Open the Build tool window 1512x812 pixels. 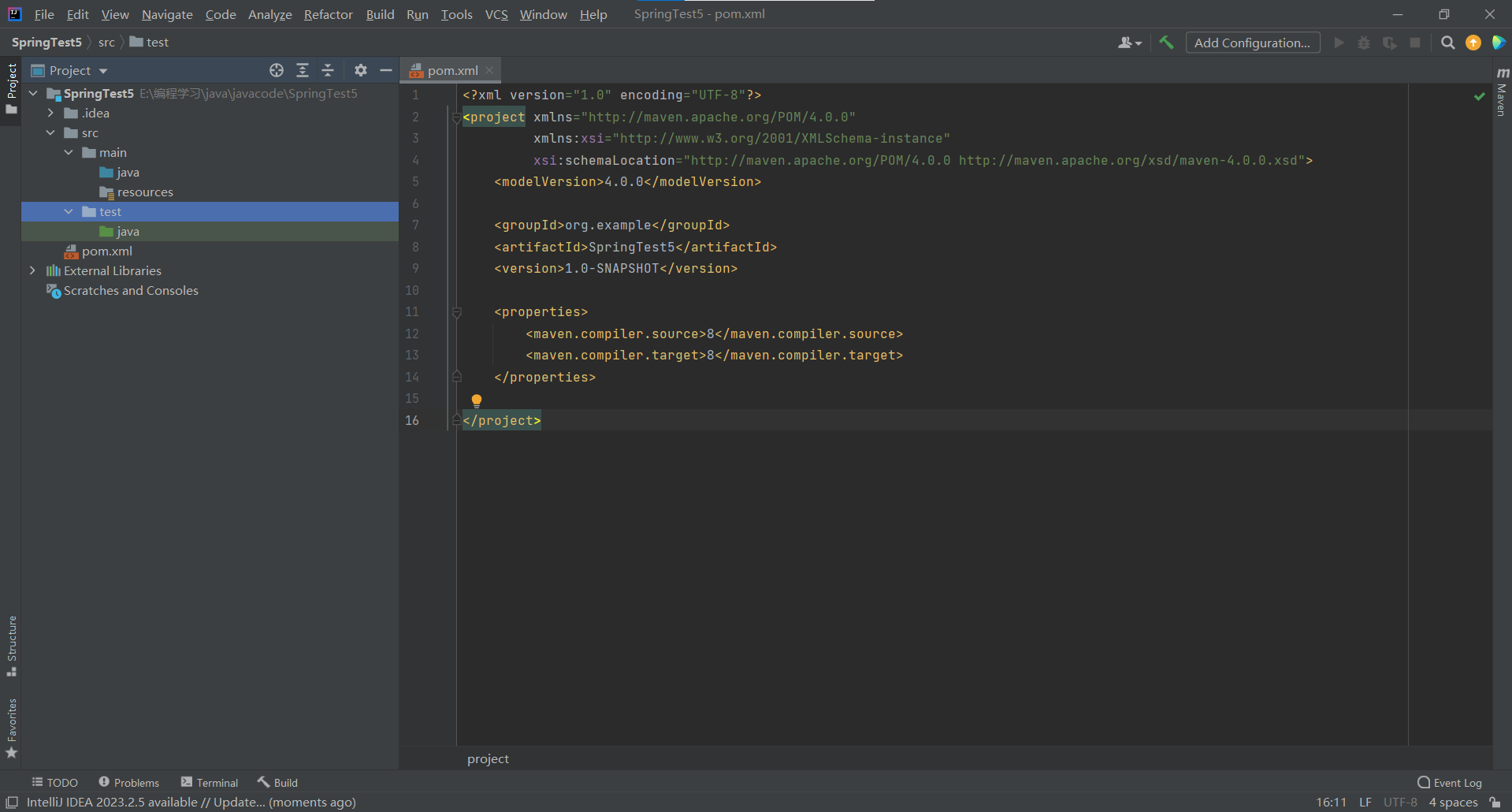click(277, 782)
